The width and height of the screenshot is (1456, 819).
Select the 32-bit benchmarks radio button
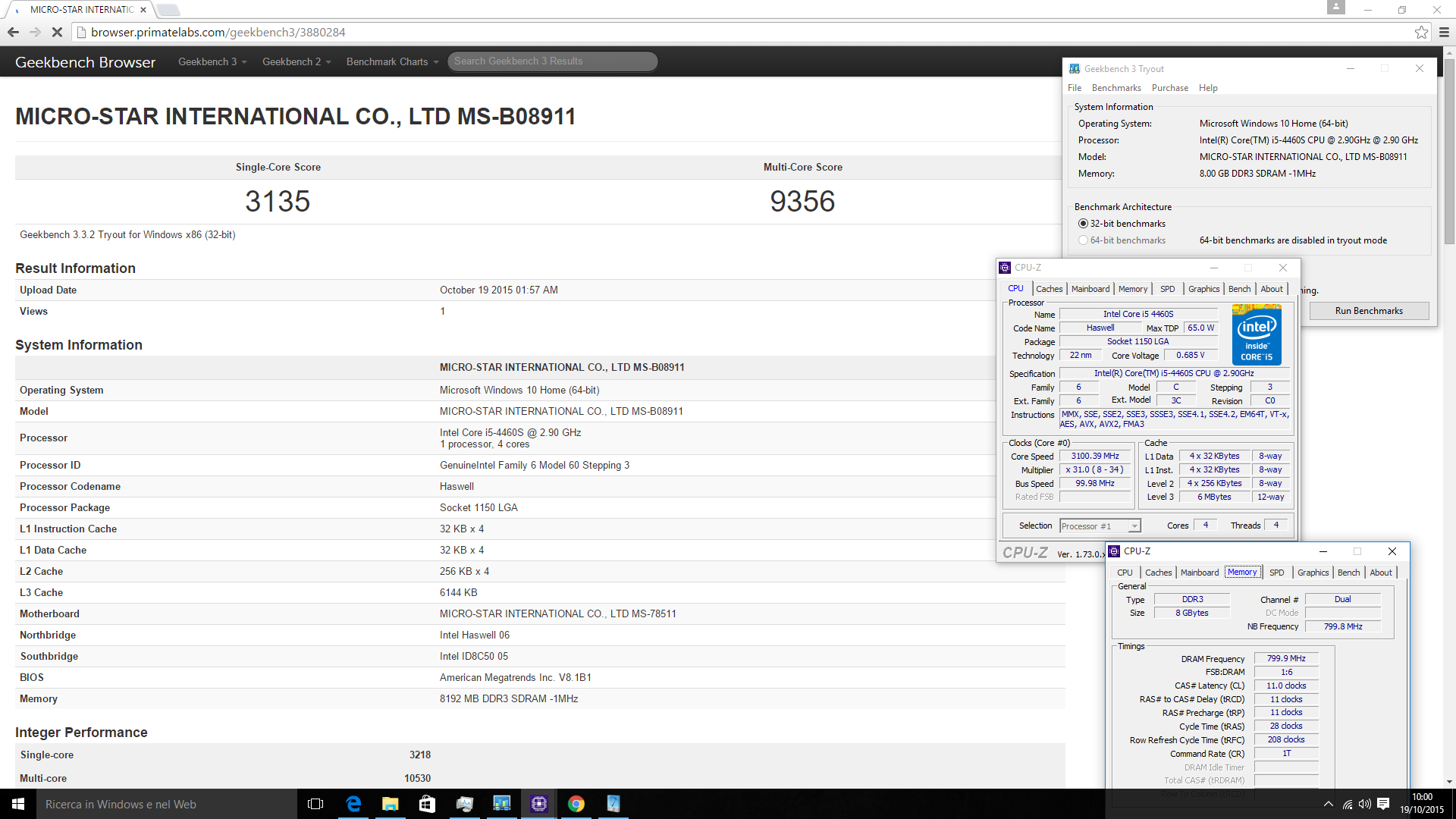coord(1083,224)
